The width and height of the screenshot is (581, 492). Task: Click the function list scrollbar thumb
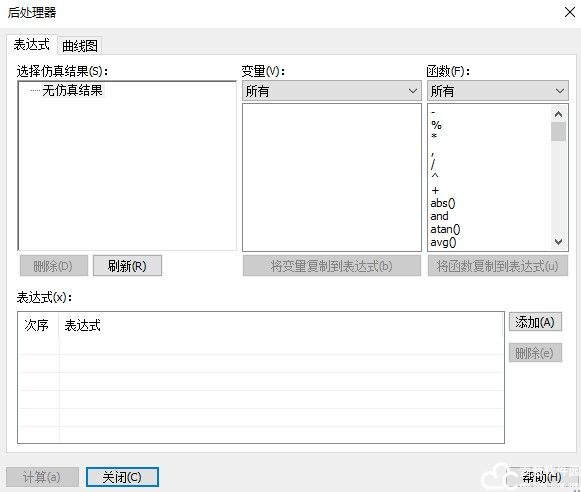558,132
